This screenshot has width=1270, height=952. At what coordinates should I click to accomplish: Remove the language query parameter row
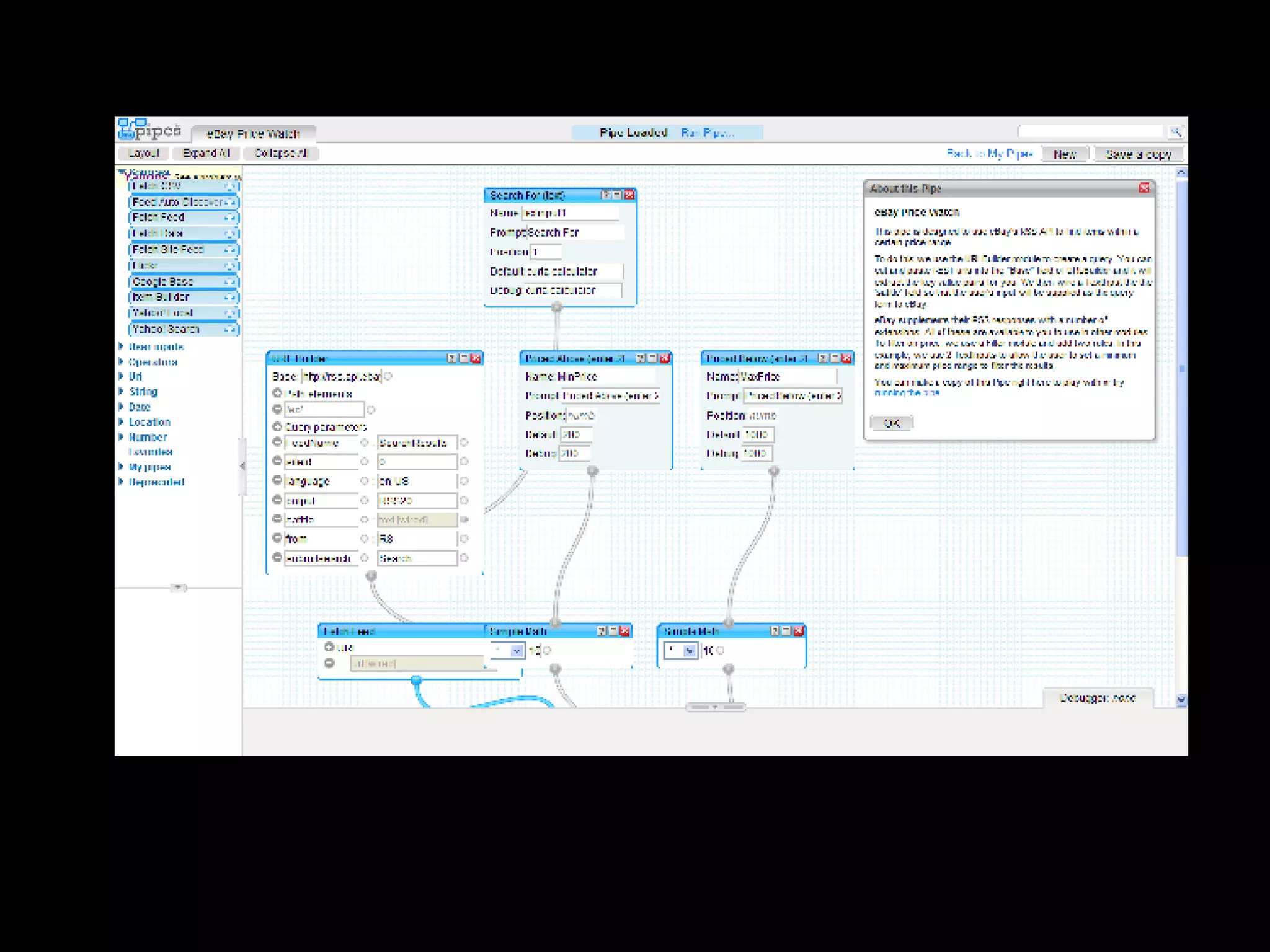click(277, 480)
